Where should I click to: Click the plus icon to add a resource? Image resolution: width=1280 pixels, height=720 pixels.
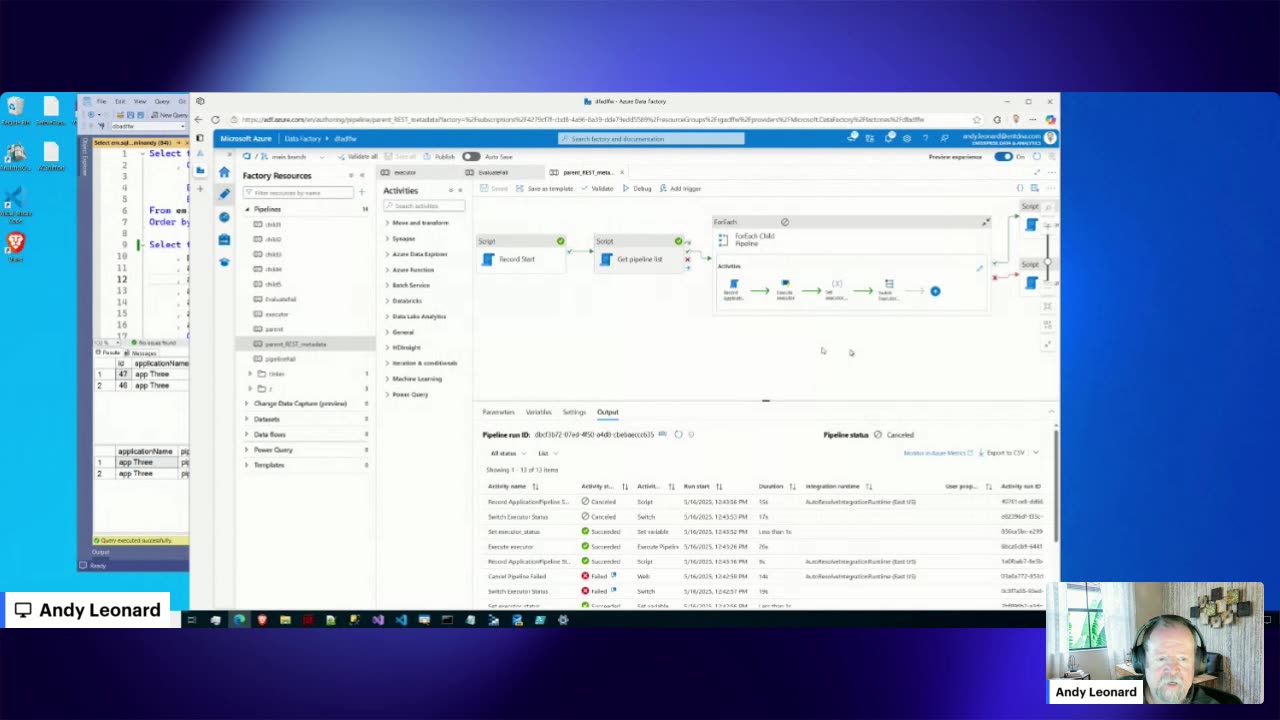tap(361, 192)
